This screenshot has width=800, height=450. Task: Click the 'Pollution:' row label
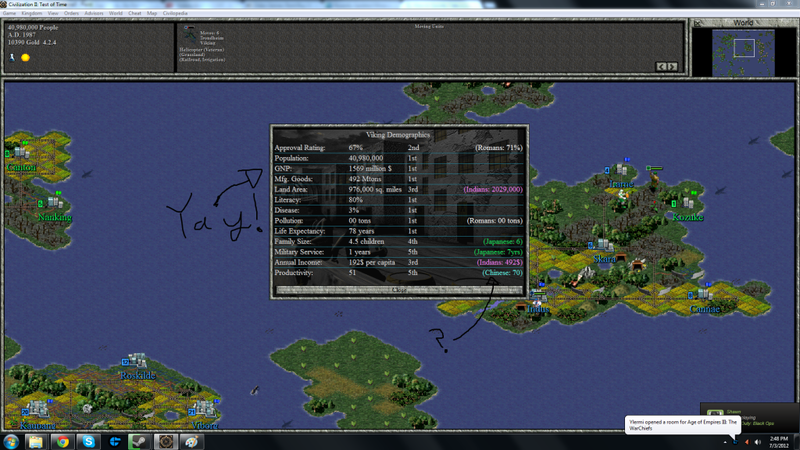click(x=289, y=221)
